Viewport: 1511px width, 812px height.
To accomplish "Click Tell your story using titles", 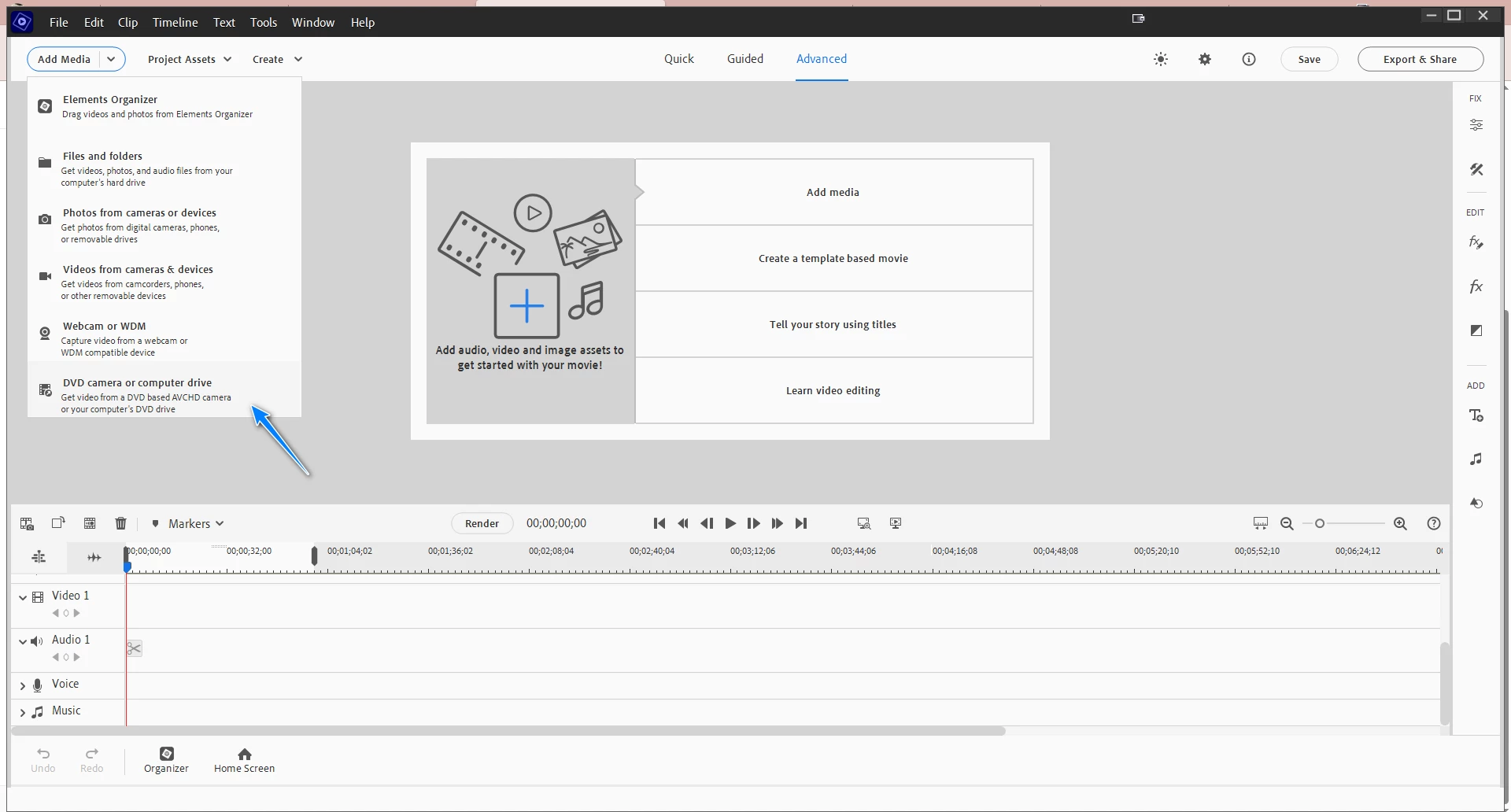I will click(x=833, y=324).
